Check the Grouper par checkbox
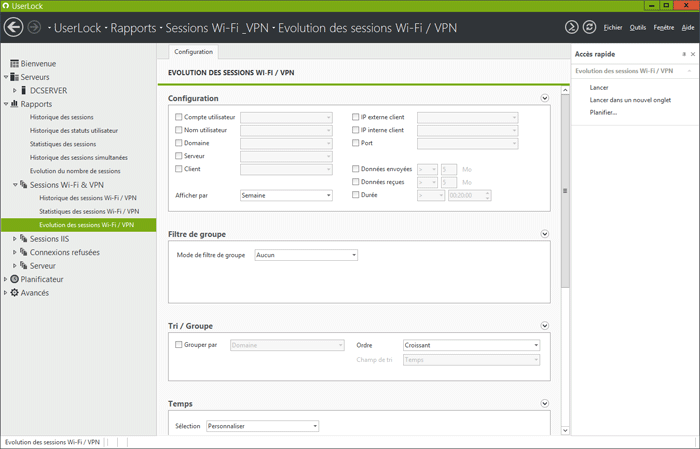The height and width of the screenshot is (449, 700). 179,345
